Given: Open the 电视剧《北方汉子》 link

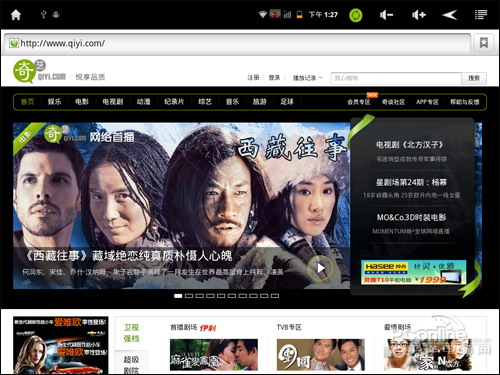Looking at the screenshot, I should 410,145.
